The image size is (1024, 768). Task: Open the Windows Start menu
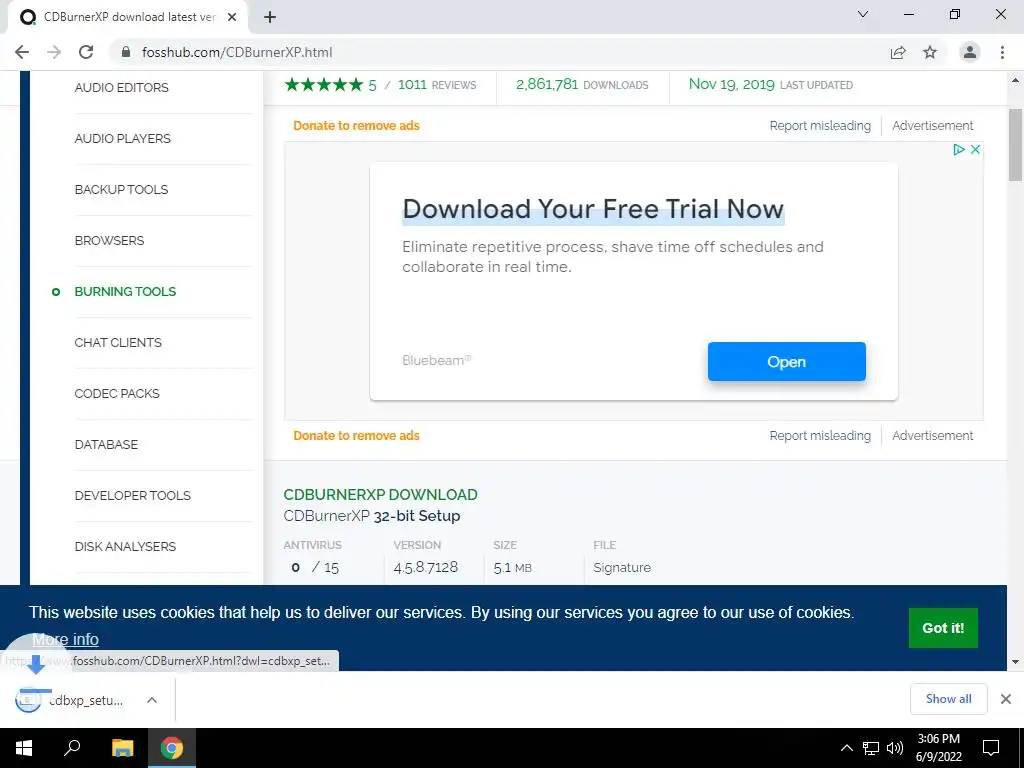24,748
